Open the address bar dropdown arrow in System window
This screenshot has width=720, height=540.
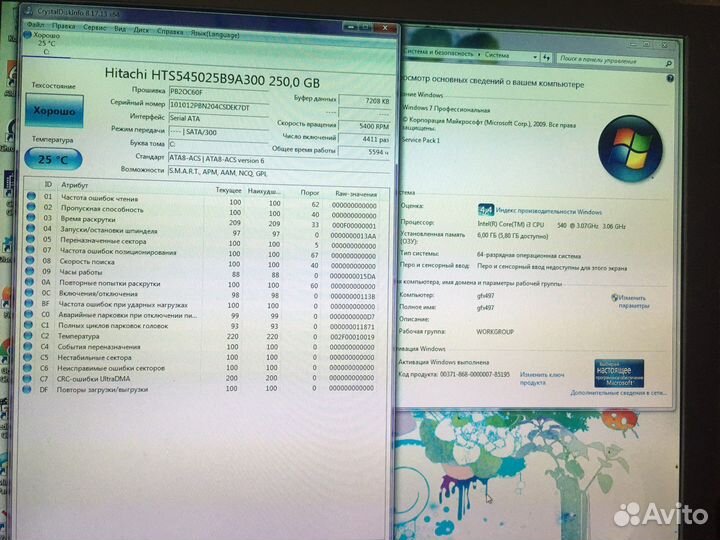point(535,57)
